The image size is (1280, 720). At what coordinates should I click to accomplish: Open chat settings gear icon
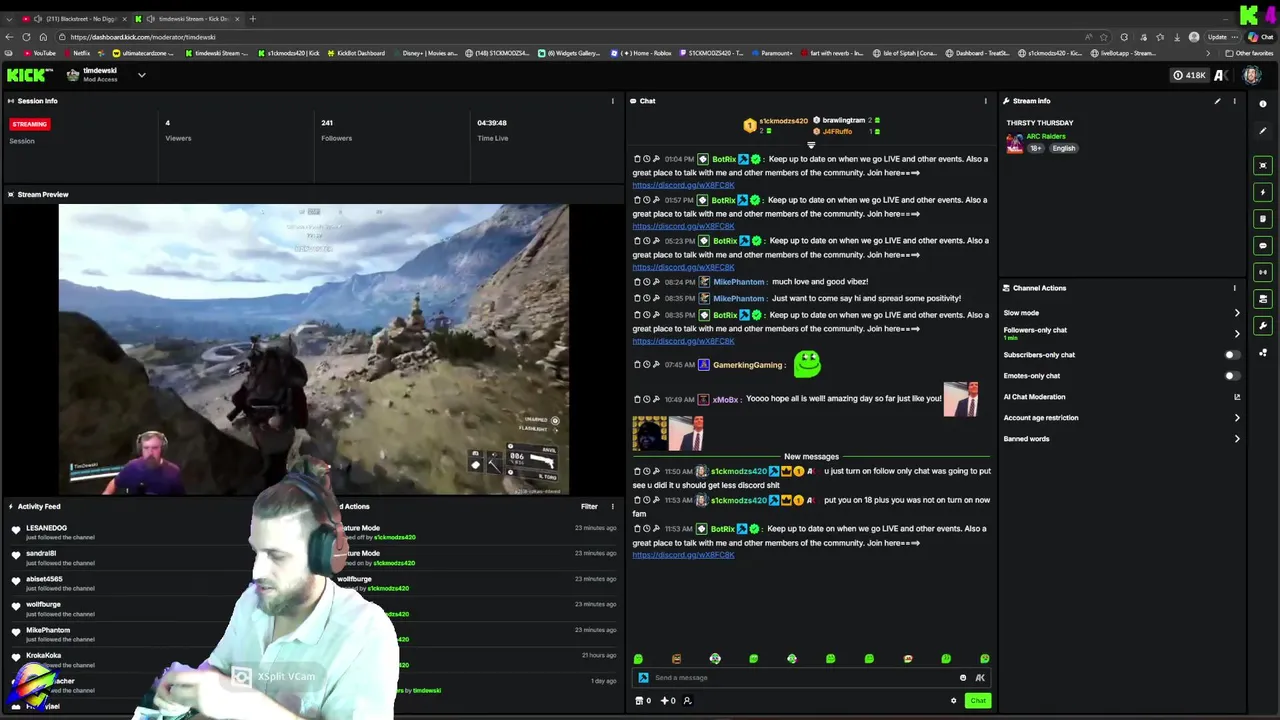click(x=953, y=701)
